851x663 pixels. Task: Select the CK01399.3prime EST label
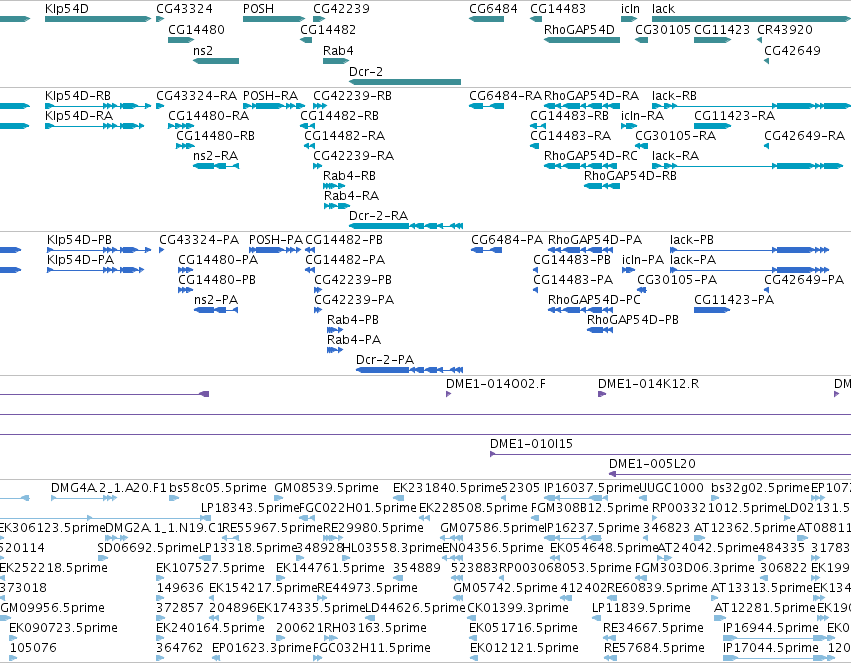tap(518, 608)
